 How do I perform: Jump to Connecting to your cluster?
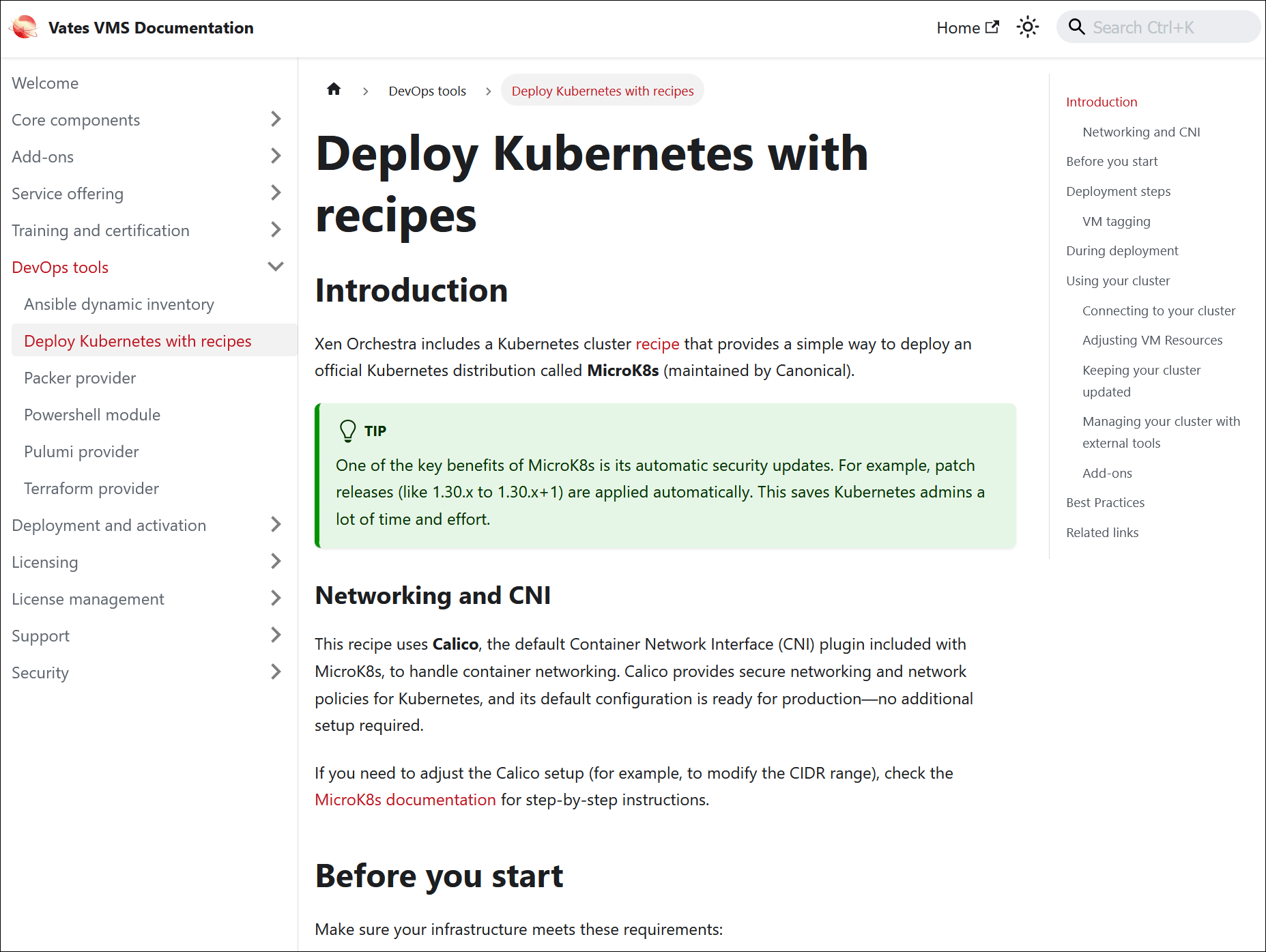pos(1159,311)
